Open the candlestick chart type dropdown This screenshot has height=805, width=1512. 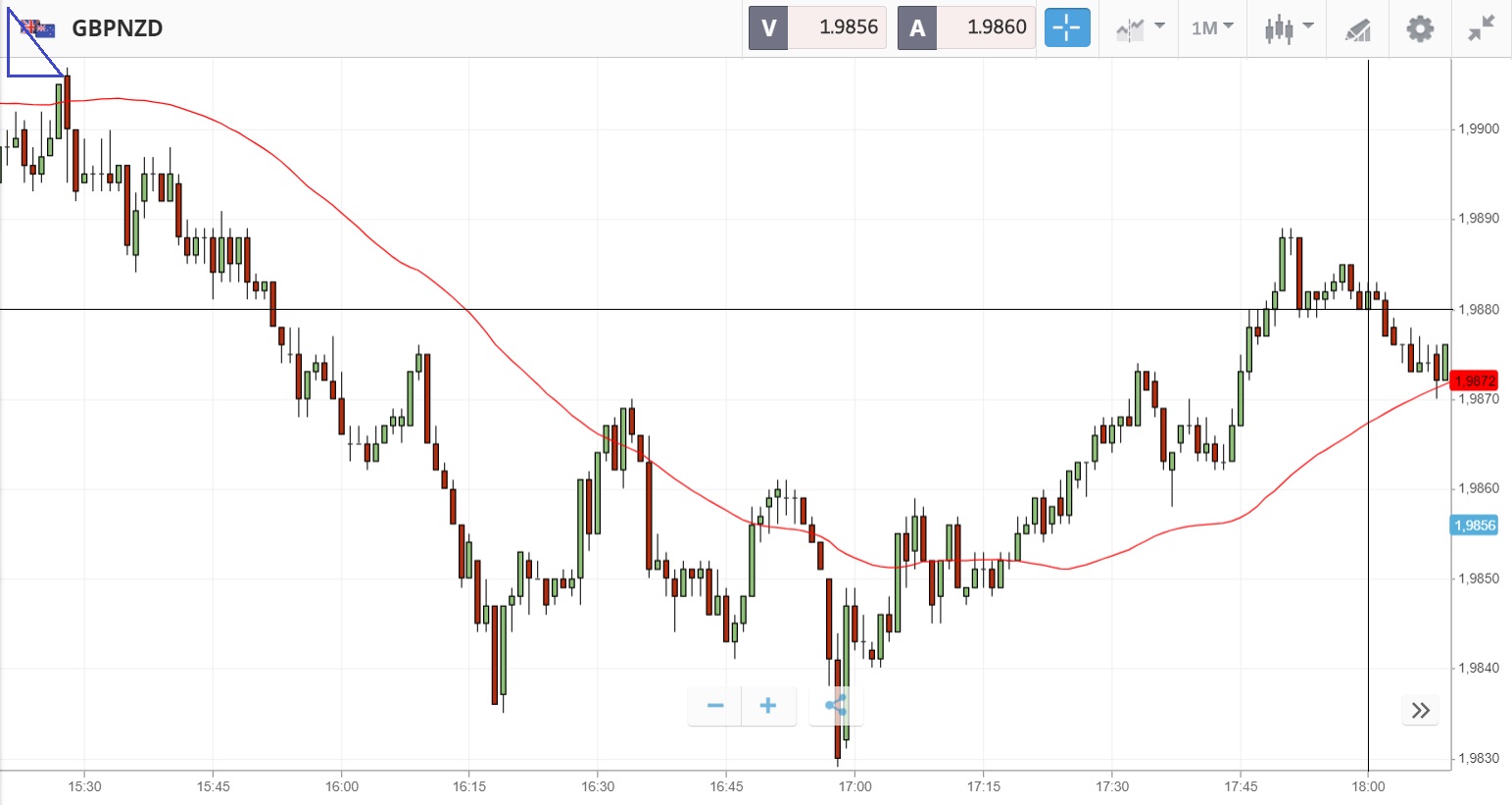pyautogui.click(x=1288, y=27)
